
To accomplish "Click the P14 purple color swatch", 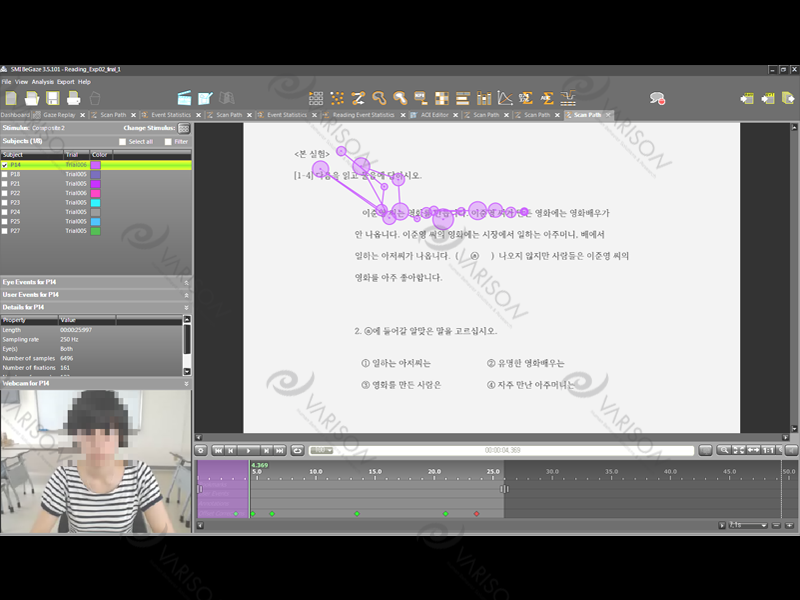I will [x=95, y=165].
